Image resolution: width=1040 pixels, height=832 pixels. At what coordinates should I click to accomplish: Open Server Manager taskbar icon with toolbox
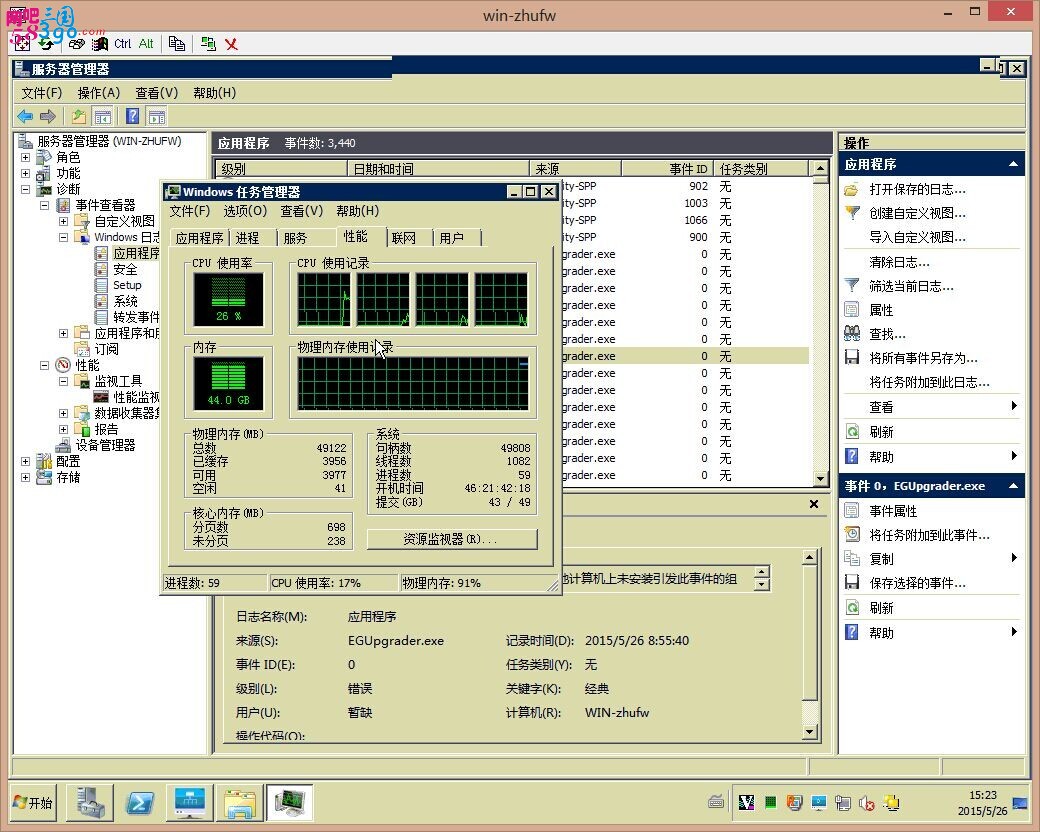tap(90, 803)
